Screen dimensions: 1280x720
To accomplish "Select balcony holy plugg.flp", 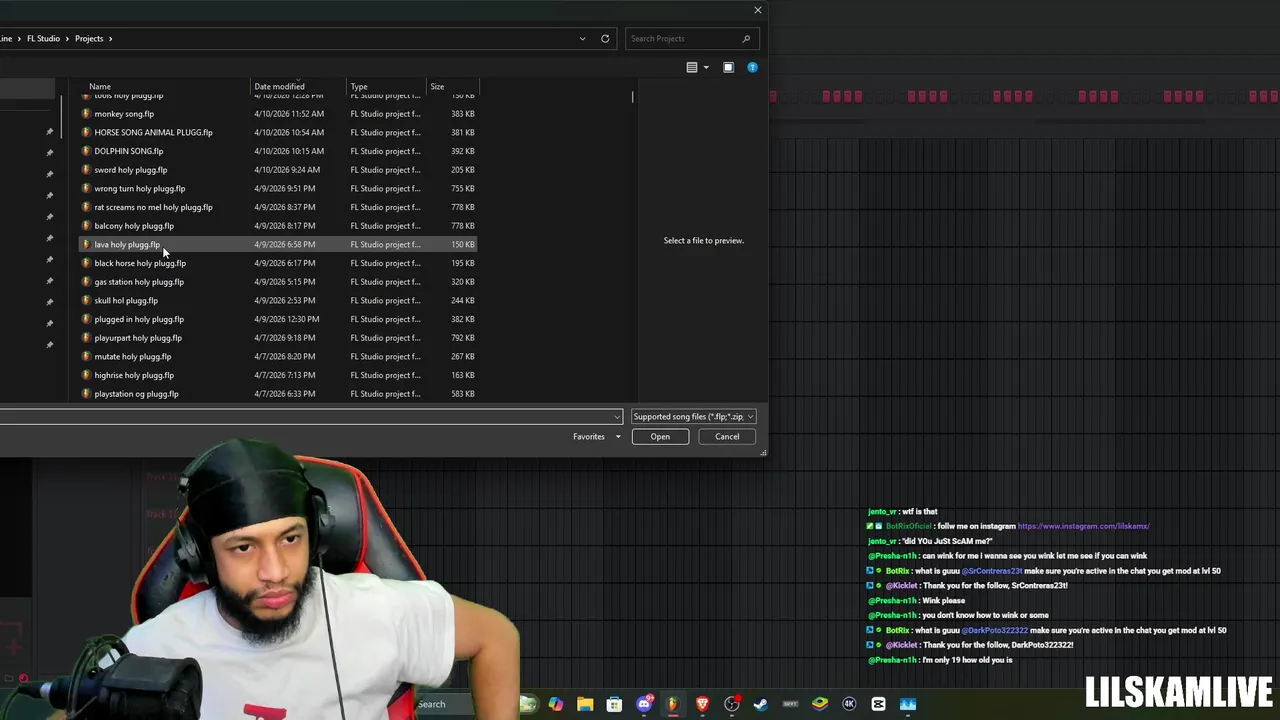I will coord(278,226).
